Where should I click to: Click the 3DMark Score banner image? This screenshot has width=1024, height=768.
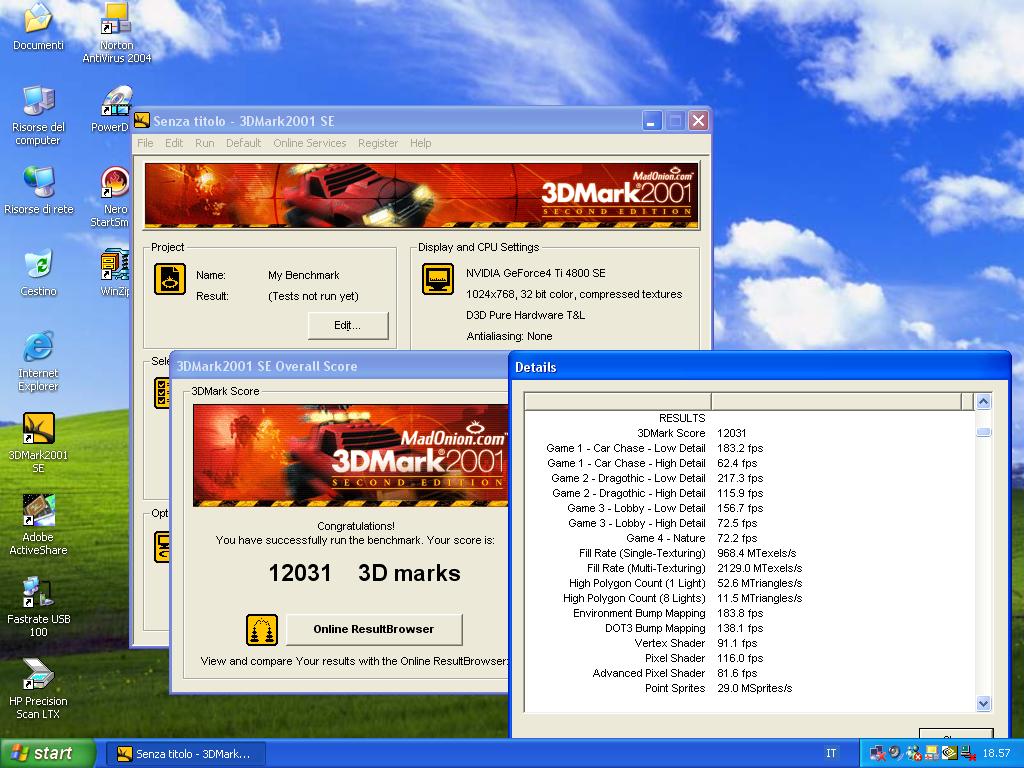click(351, 455)
